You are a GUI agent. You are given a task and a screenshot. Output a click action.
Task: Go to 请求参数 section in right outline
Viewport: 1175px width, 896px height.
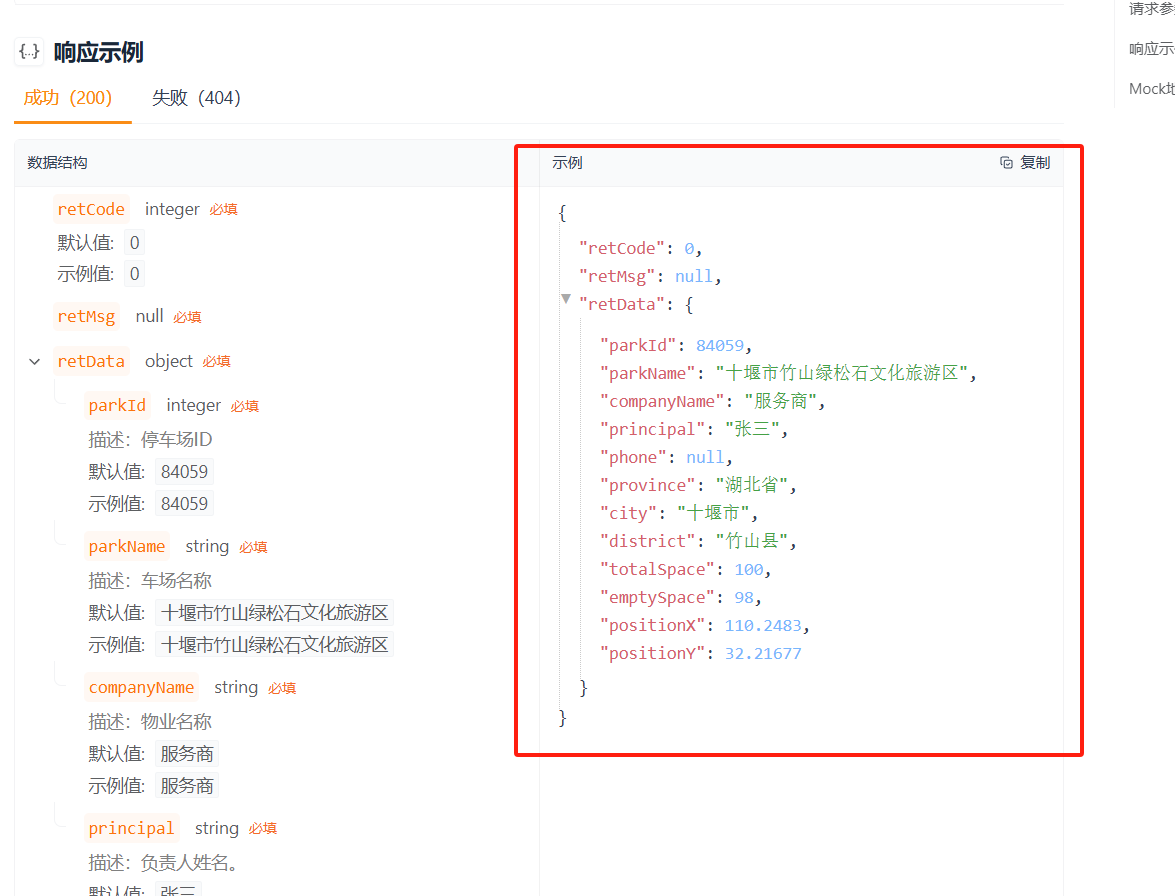[x=1151, y=9]
